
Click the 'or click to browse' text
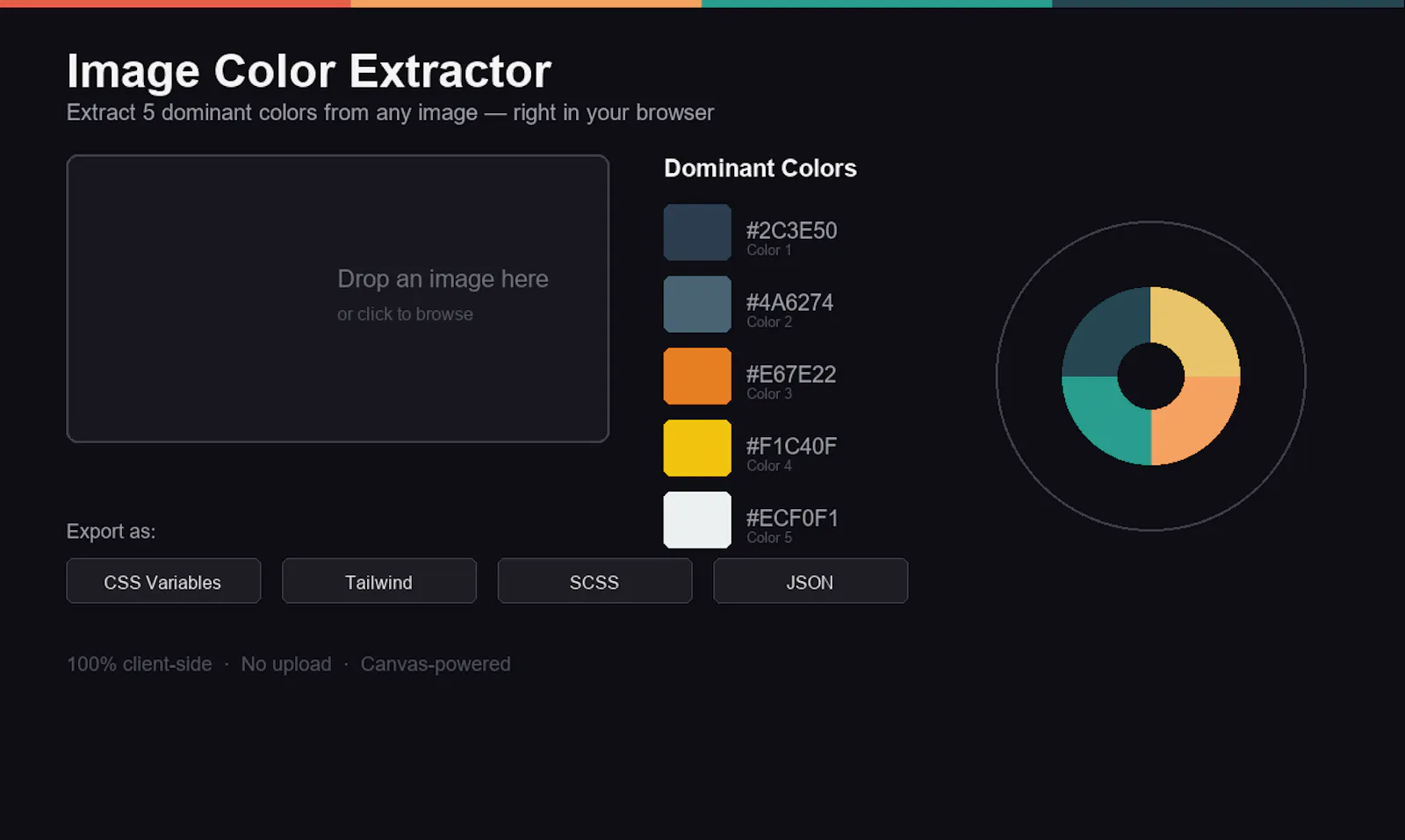(x=405, y=313)
